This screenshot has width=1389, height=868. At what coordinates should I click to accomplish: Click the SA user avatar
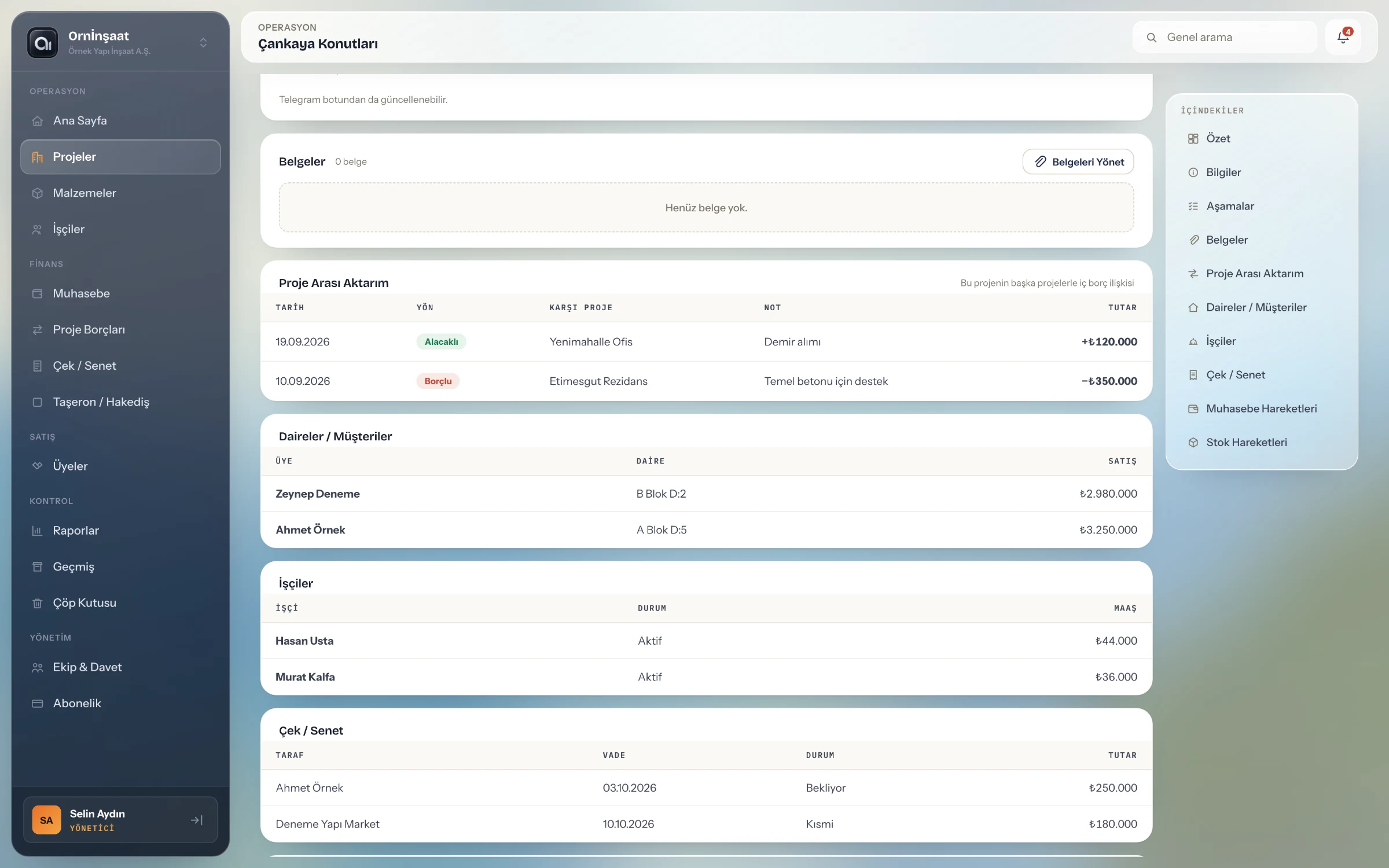click(46, 820)
